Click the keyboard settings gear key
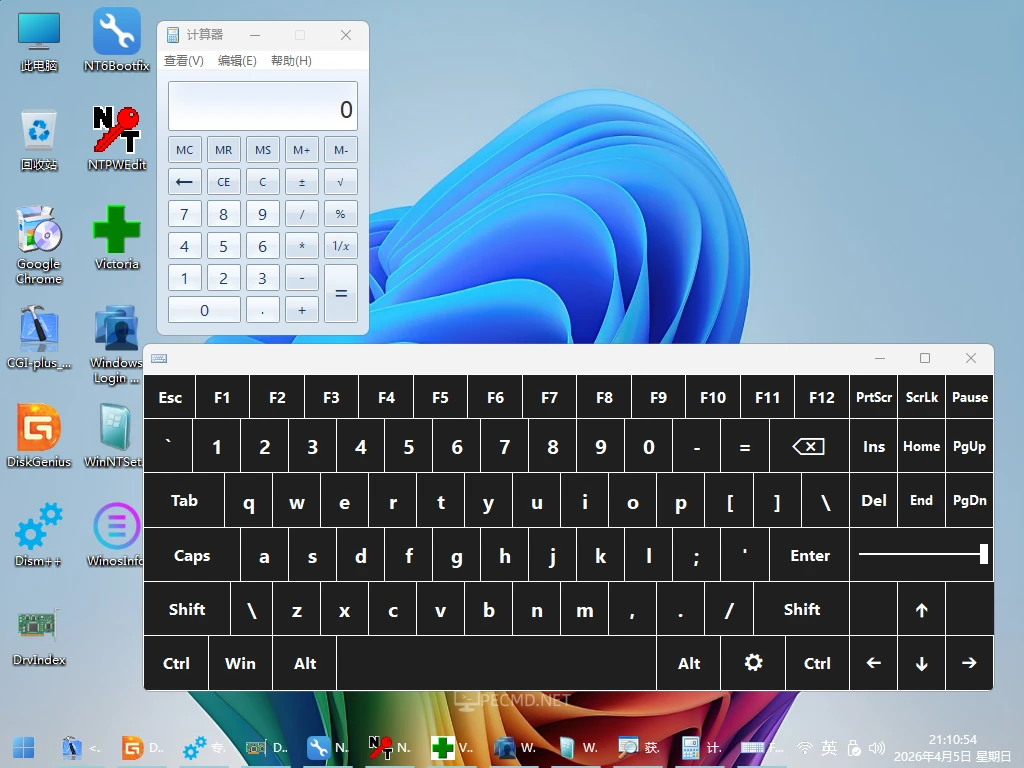Image resolution: width=1024 pixels, height=768 pixels. click(x=753, y=663)
